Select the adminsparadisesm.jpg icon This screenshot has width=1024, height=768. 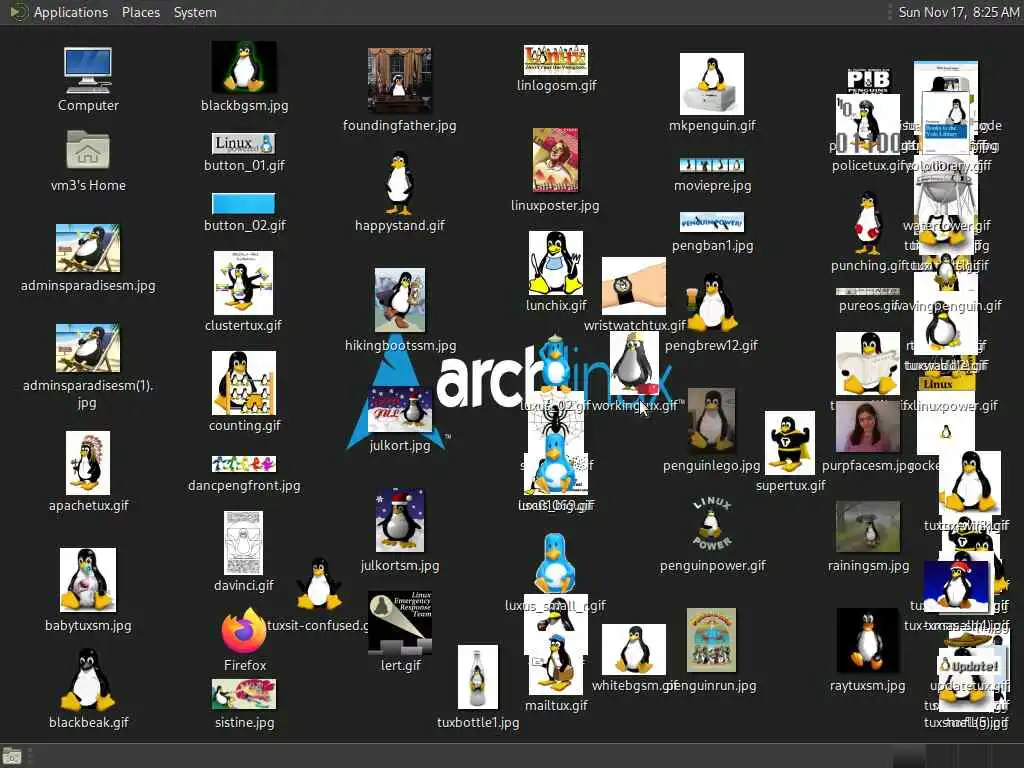tap(88, 248)
